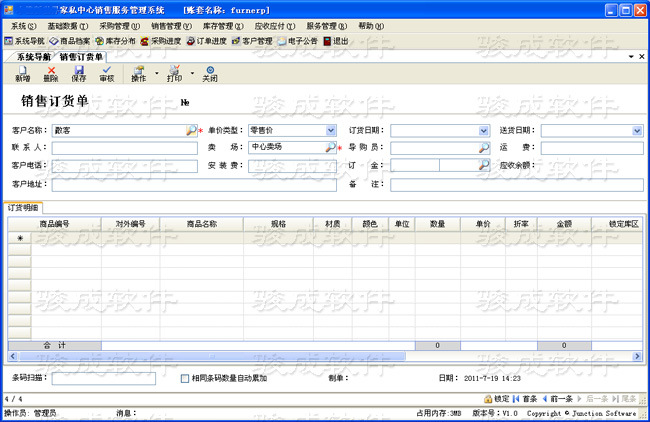650x422 pixels.
Task: Open the 库存管理(X) menu
Action: click(x=223, y=26)
